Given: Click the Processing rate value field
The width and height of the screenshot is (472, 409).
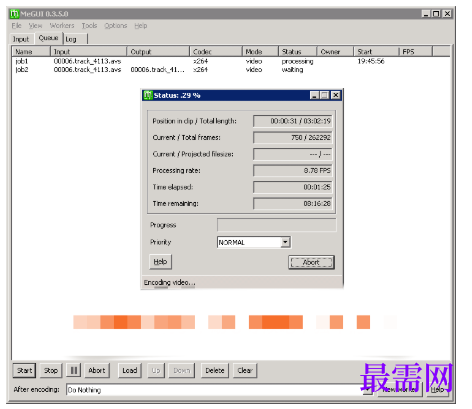Looking at the screenshot, I should point(293,170).
